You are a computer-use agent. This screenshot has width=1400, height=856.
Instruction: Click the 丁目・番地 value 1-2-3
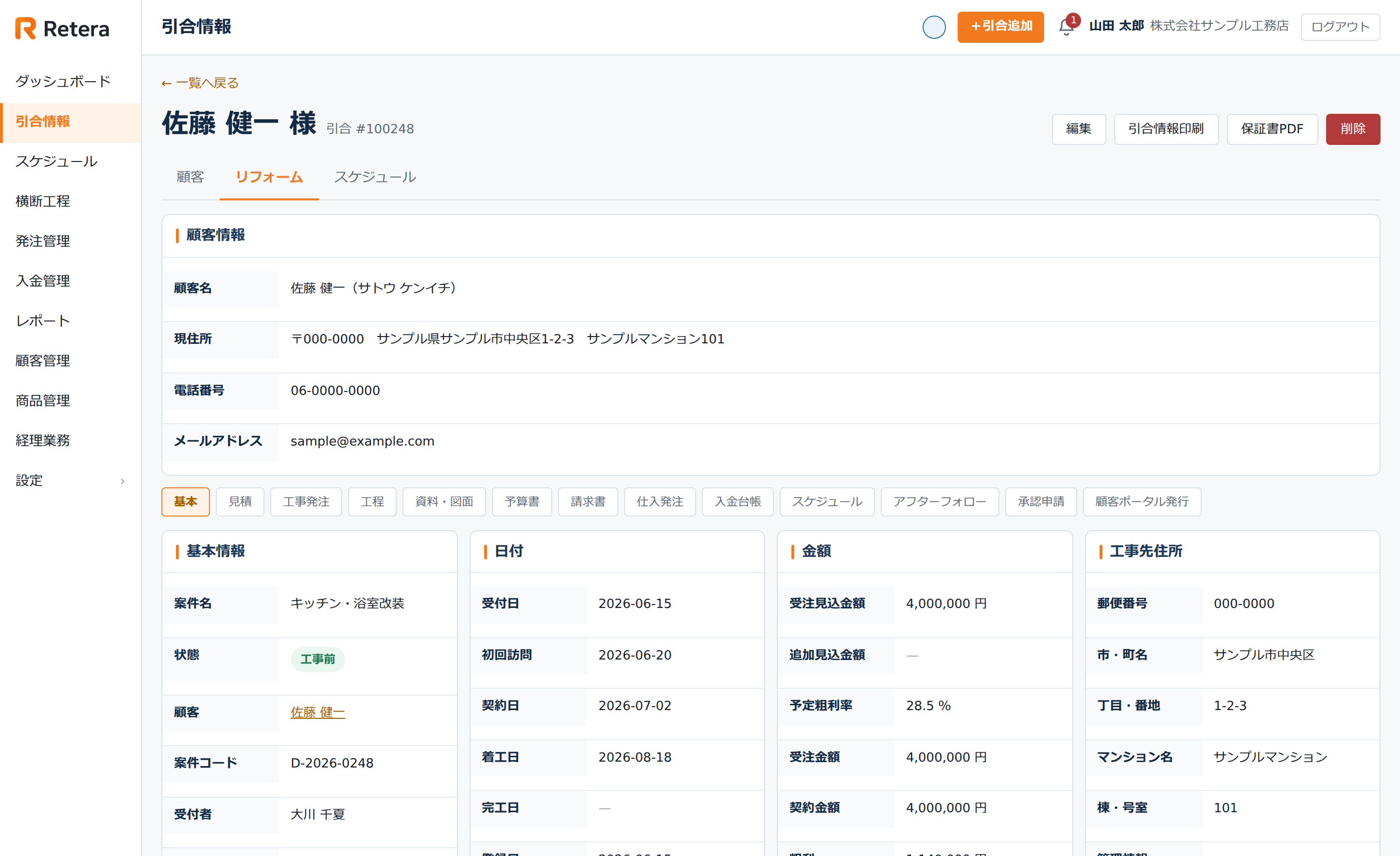click(x=1230, y=705)
